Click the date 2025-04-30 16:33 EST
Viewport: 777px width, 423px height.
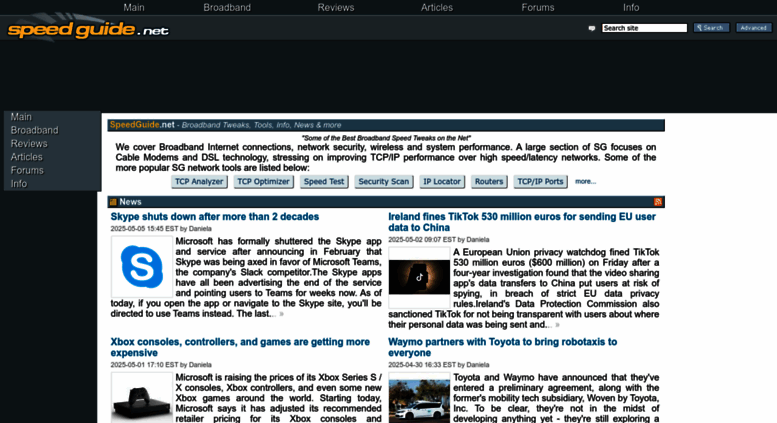pos(422,365)
